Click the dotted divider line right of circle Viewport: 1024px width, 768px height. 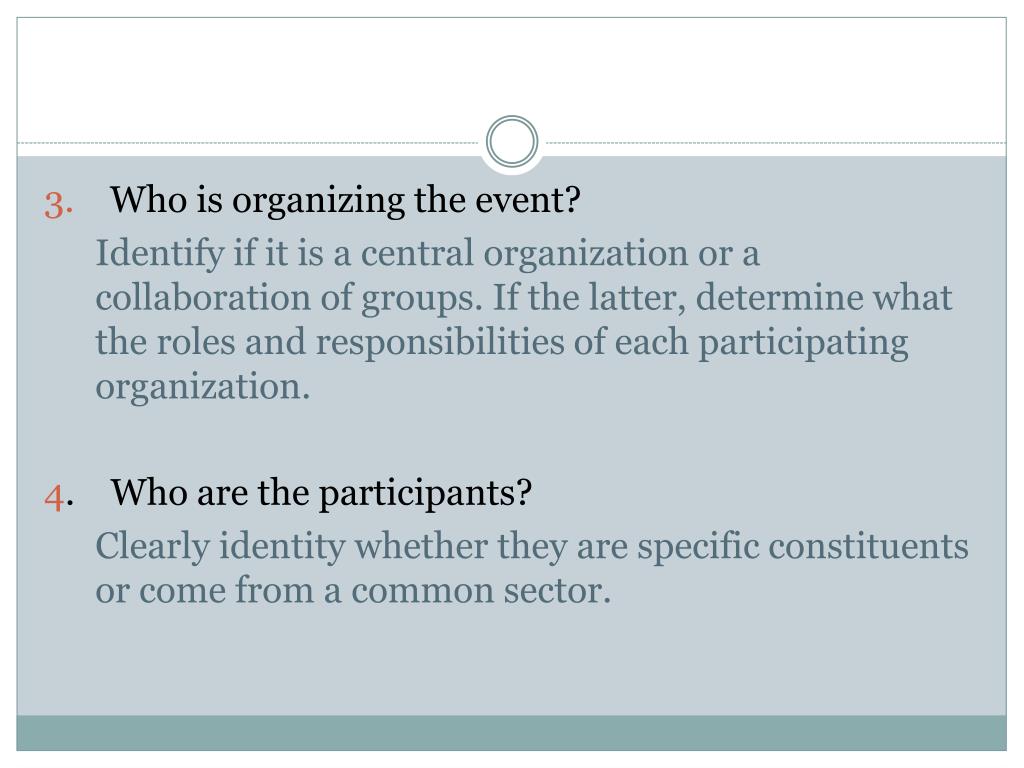pyautogui.click(x=776, y=142)
